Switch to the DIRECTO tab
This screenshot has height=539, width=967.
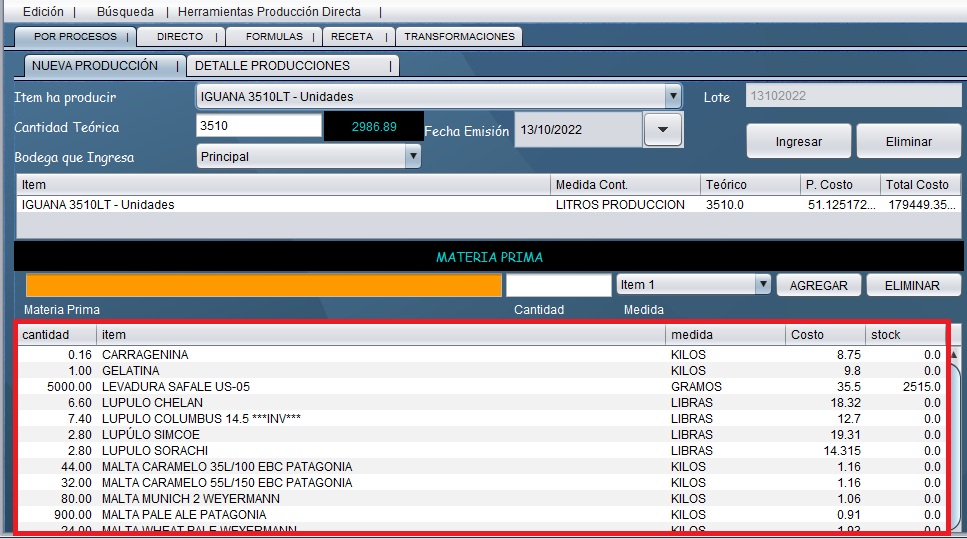pyautogui.click(x=179, y=37)
